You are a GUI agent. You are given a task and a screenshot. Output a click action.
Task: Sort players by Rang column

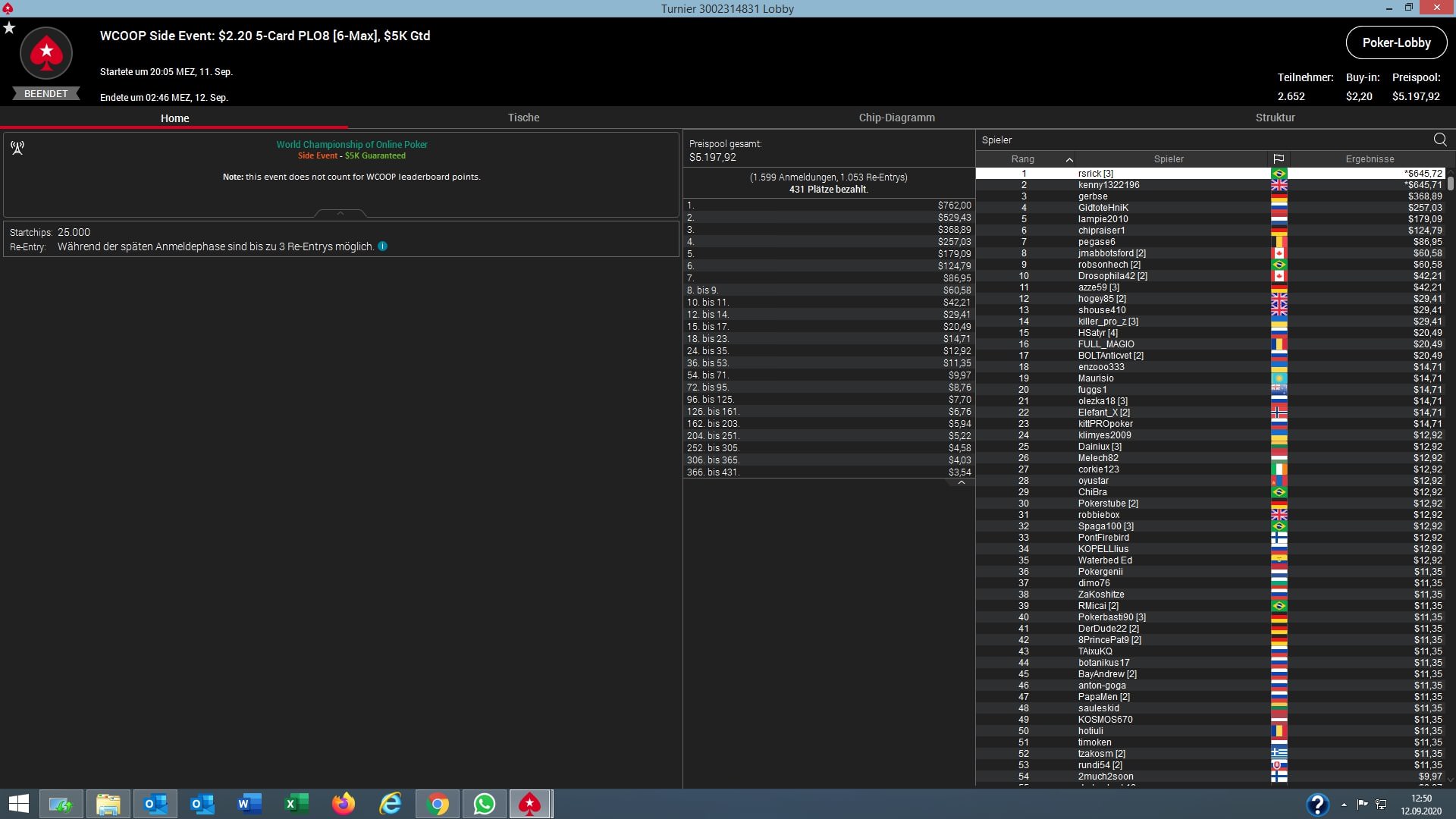pos(1023,159)
